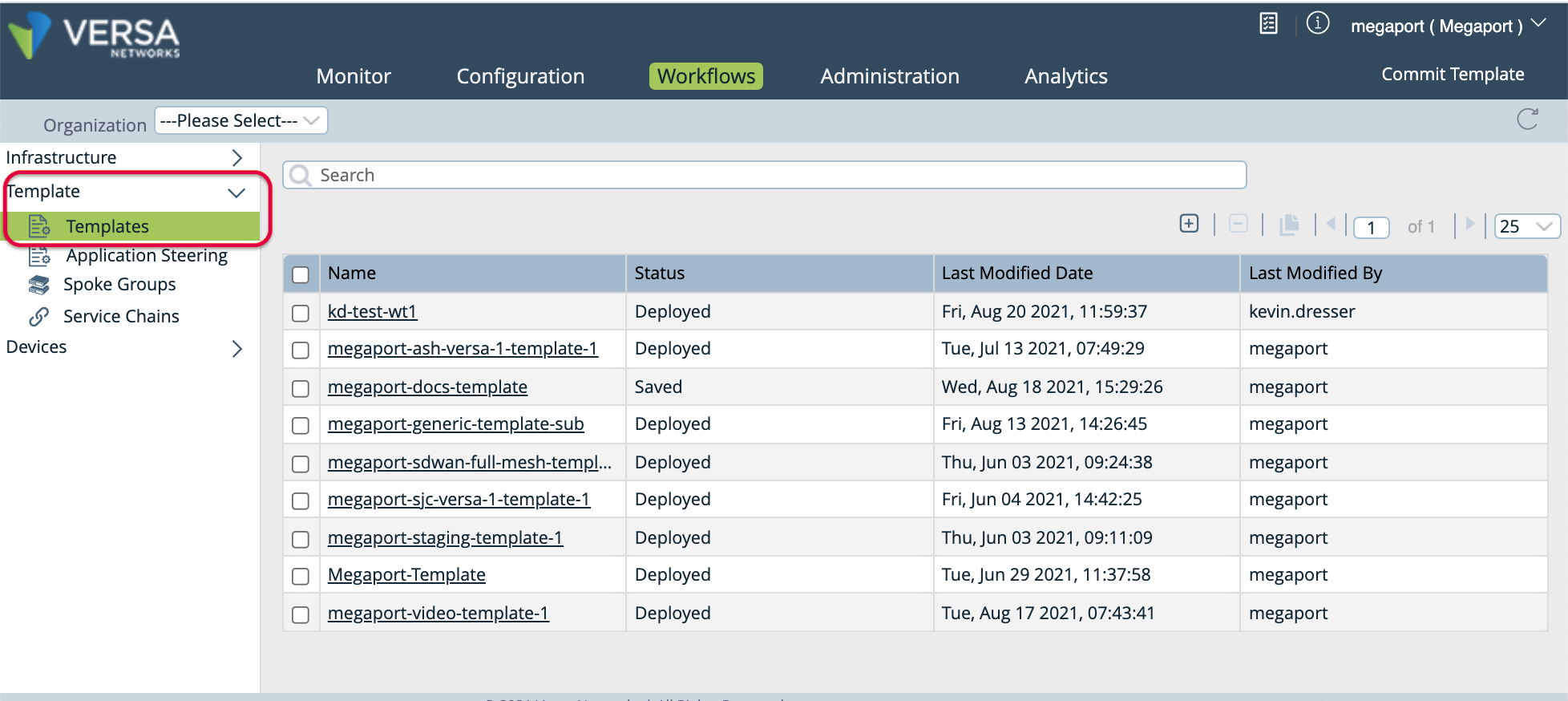Open the Analytics tab

pos(1065,76)
